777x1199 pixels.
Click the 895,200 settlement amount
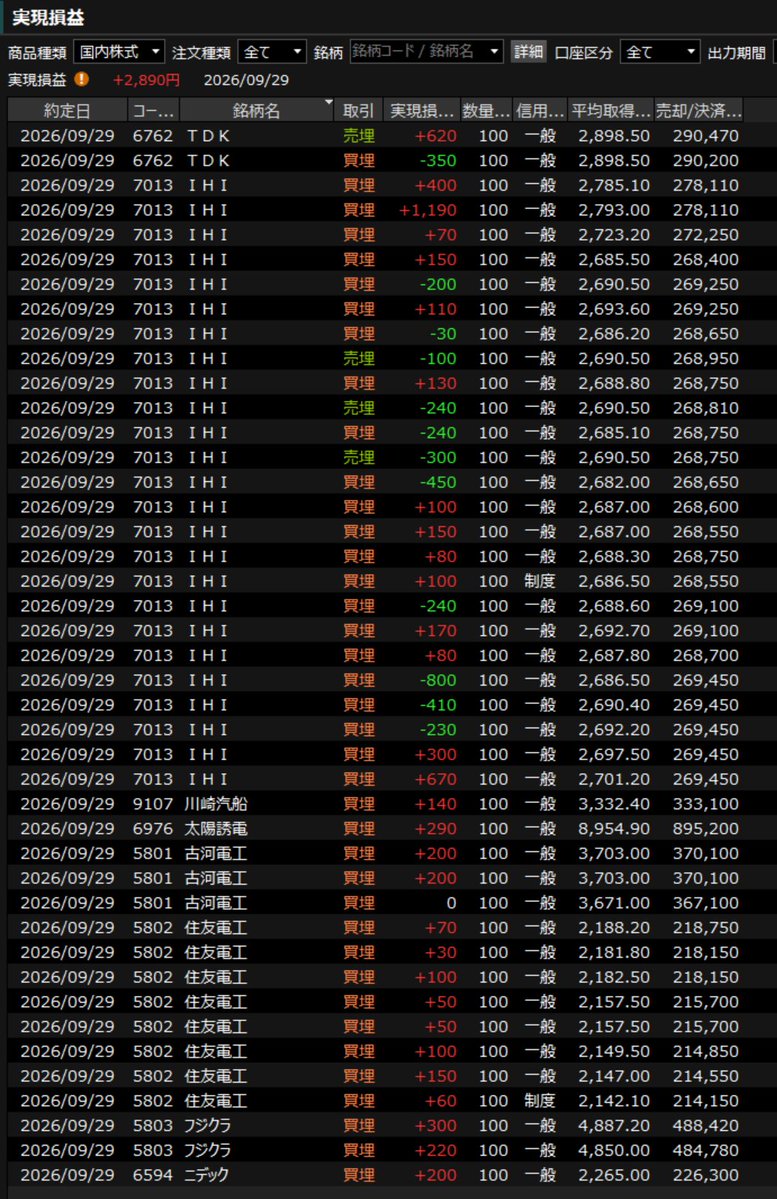pos(706,828)
